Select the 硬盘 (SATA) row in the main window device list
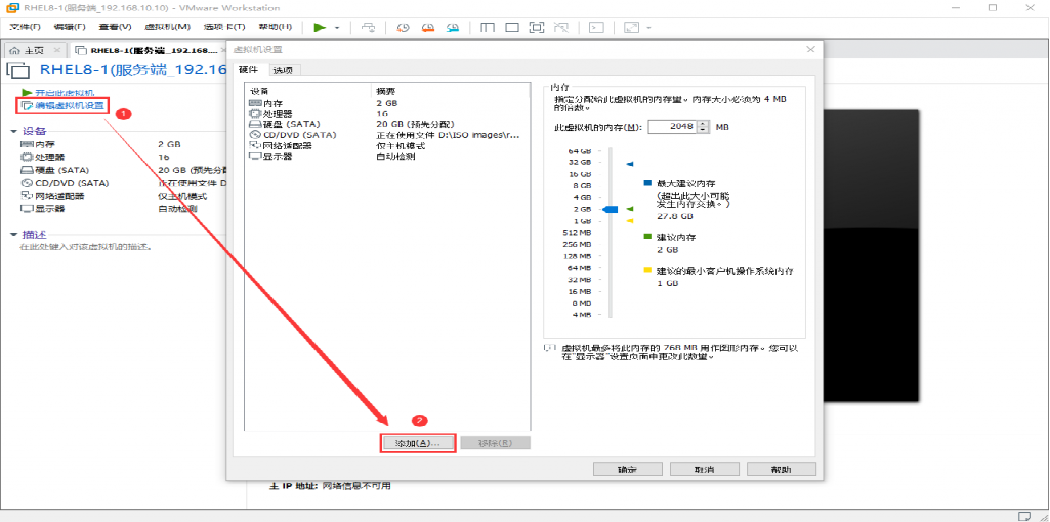Image resolution: width=1050 pixels, height=522 pixels. [124, 170]
